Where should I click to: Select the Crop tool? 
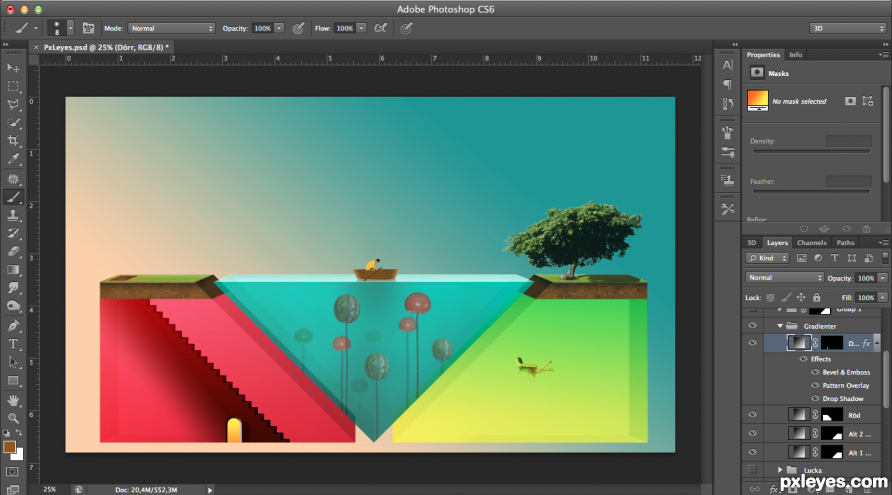(x=13, y=141)
